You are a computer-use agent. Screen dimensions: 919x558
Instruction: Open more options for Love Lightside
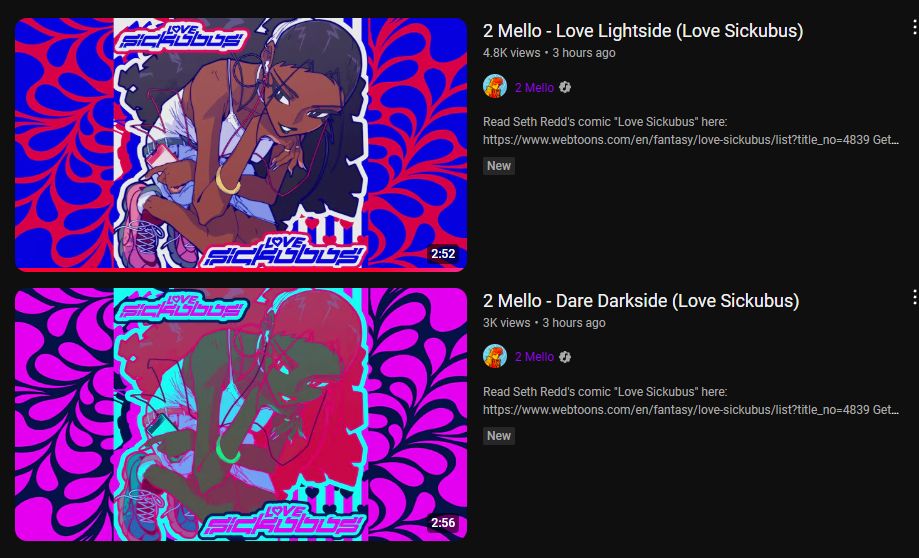click(x=914, y=28)
